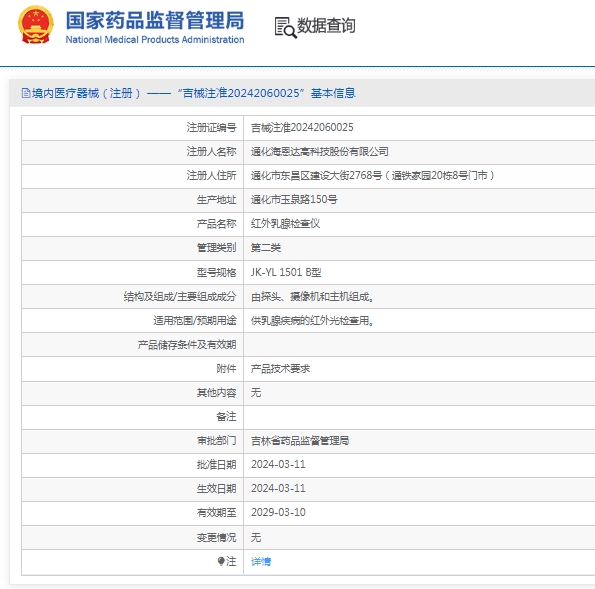The width and height of the screenshot is (595, 589).
Task: Click the 产品储存条件及有效期 label
Action: click(x=187, y=345)
